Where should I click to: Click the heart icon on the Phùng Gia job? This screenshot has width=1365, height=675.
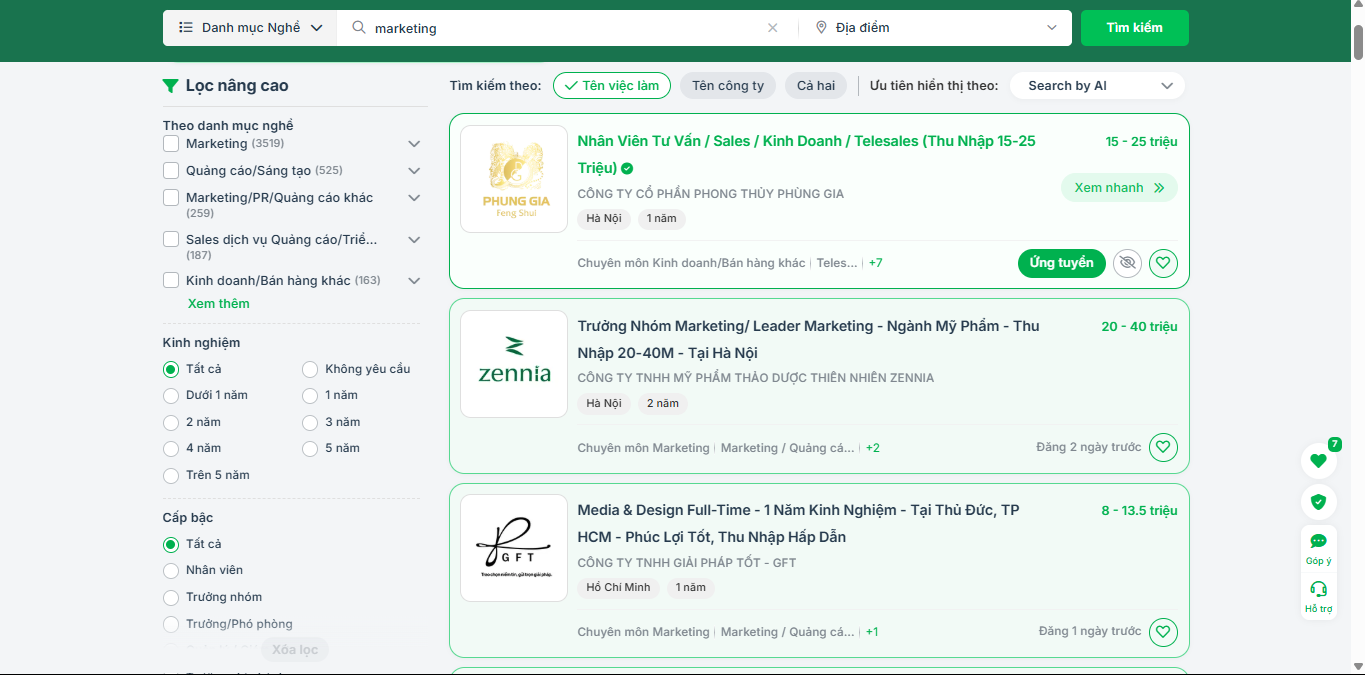[1162, 263]
